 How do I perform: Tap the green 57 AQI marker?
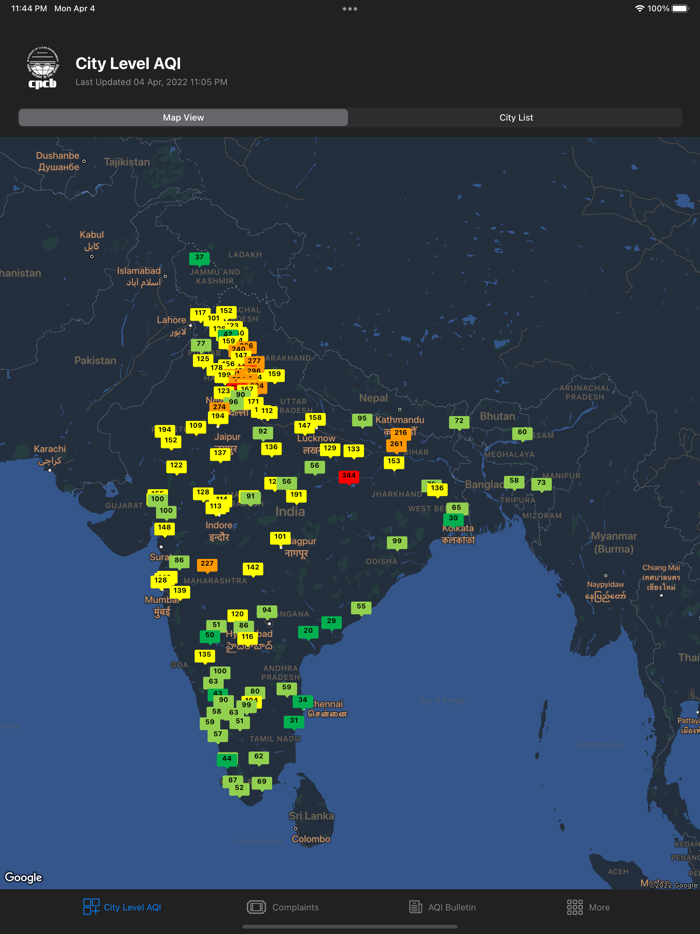[217, 735]
